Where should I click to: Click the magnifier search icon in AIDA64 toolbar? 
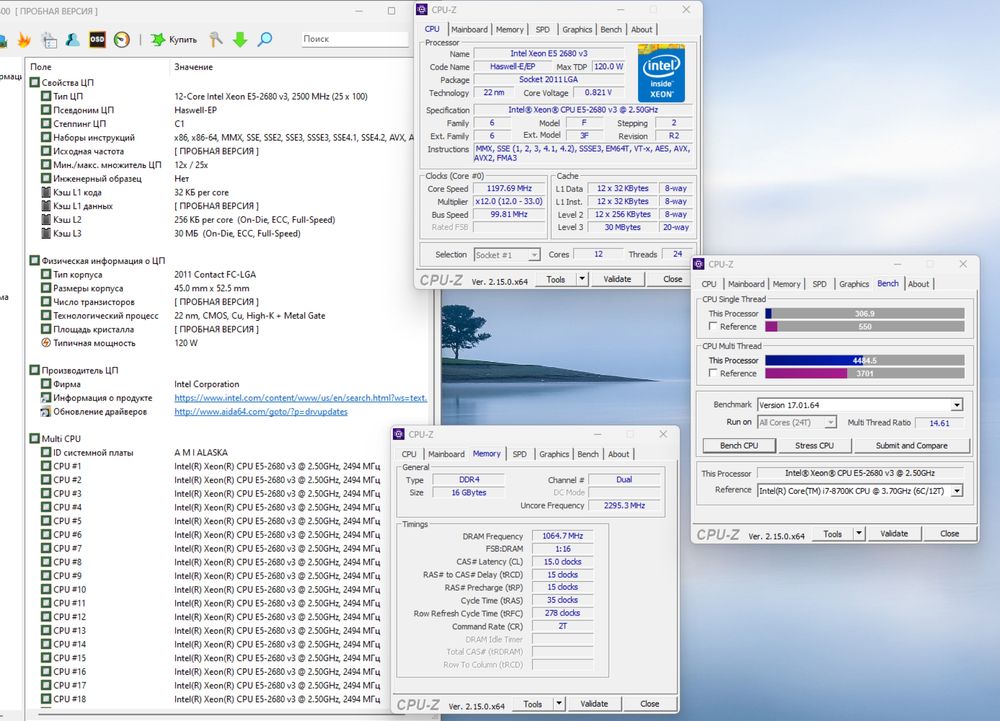[x=265, y=40]
